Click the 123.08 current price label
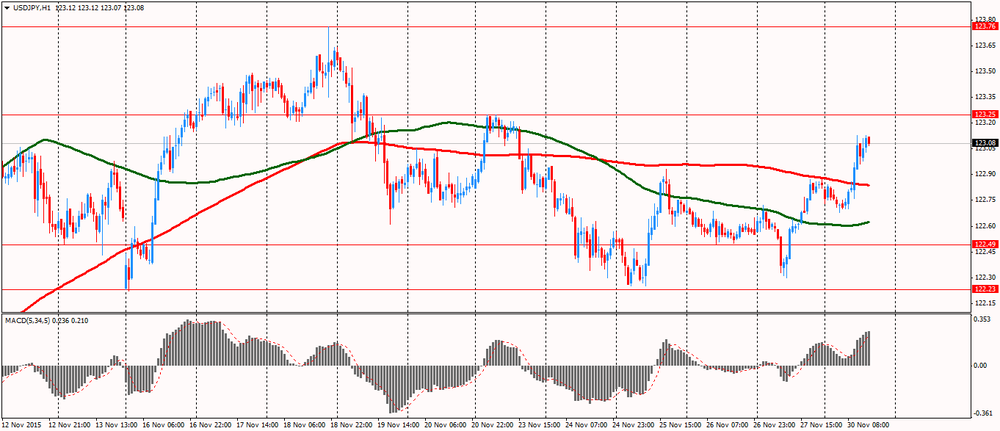The height and width of the screenshot is (431, 1000). click(984, 143)
